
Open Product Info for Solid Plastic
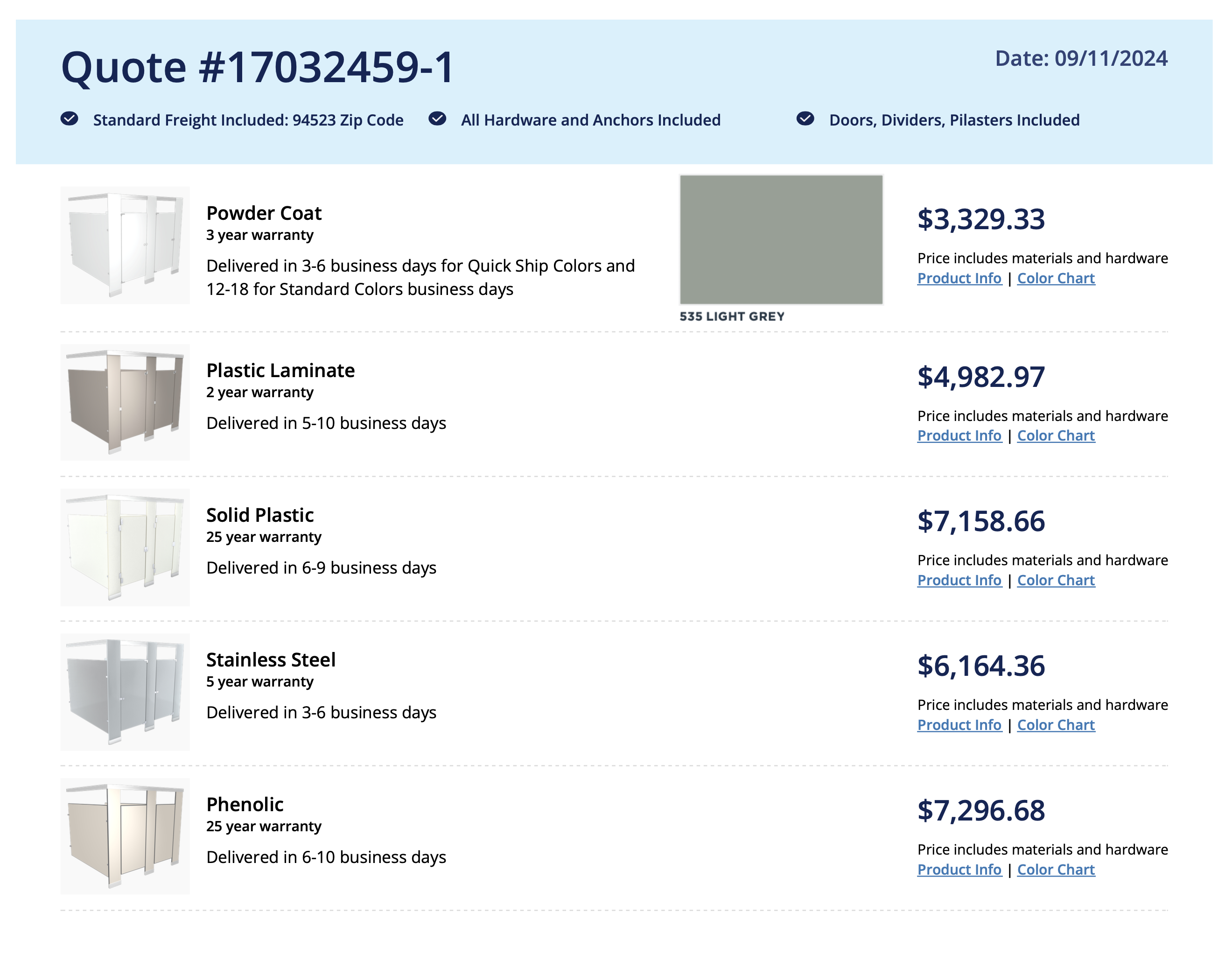[959, 580]
